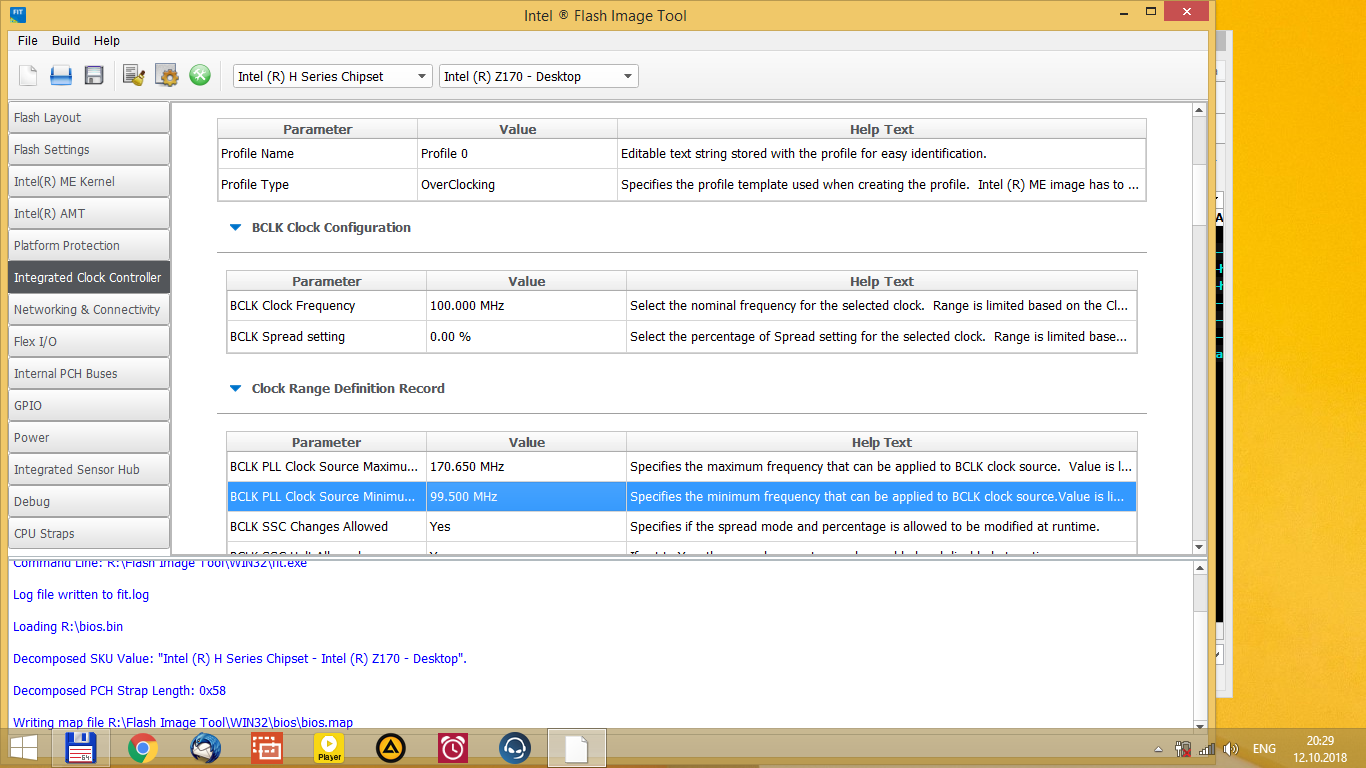The height and width of the screenshot is (768, 1366).
Task: Click the Save floppy disk icon
Action: click(x=94, y=75)
